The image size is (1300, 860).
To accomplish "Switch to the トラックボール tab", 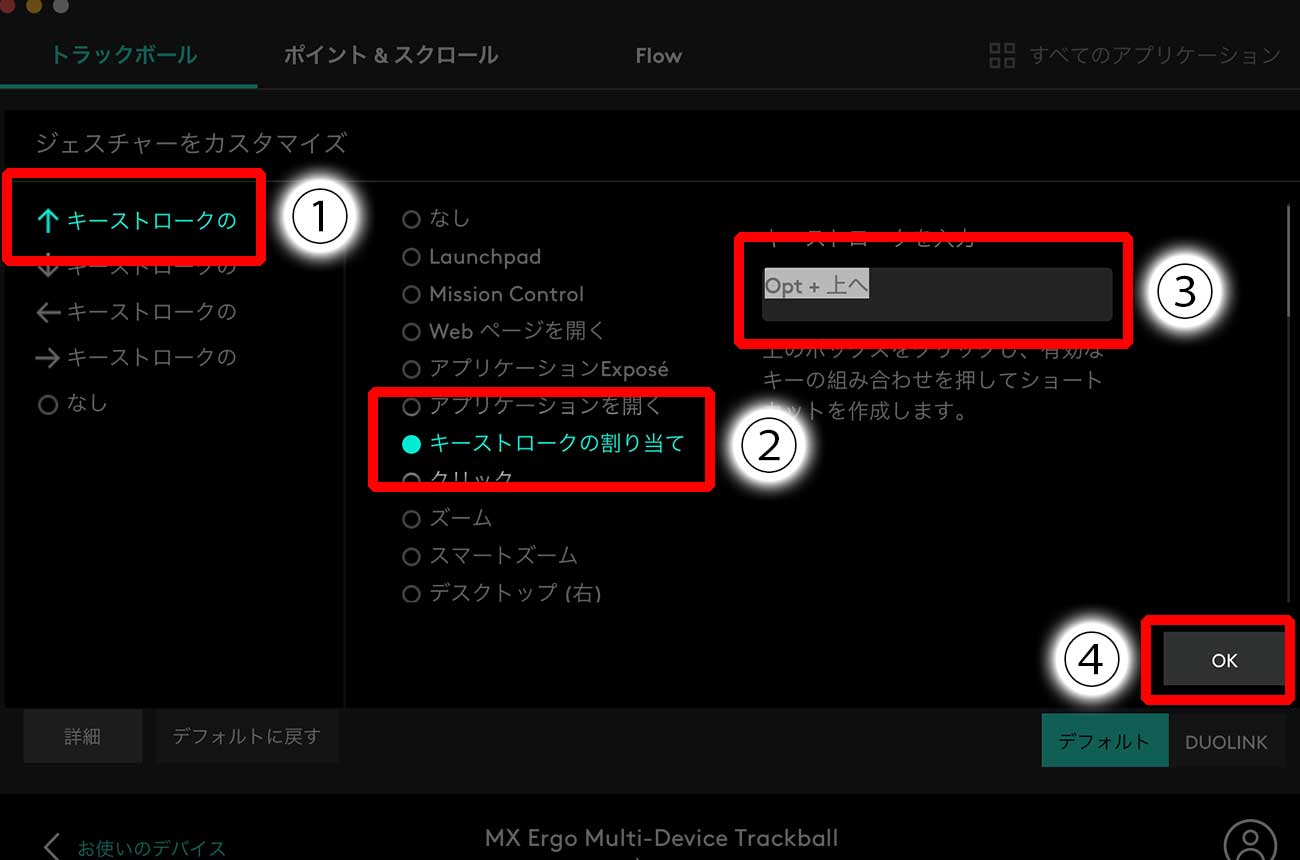I will pyautogui.click(x=124, y=55).
